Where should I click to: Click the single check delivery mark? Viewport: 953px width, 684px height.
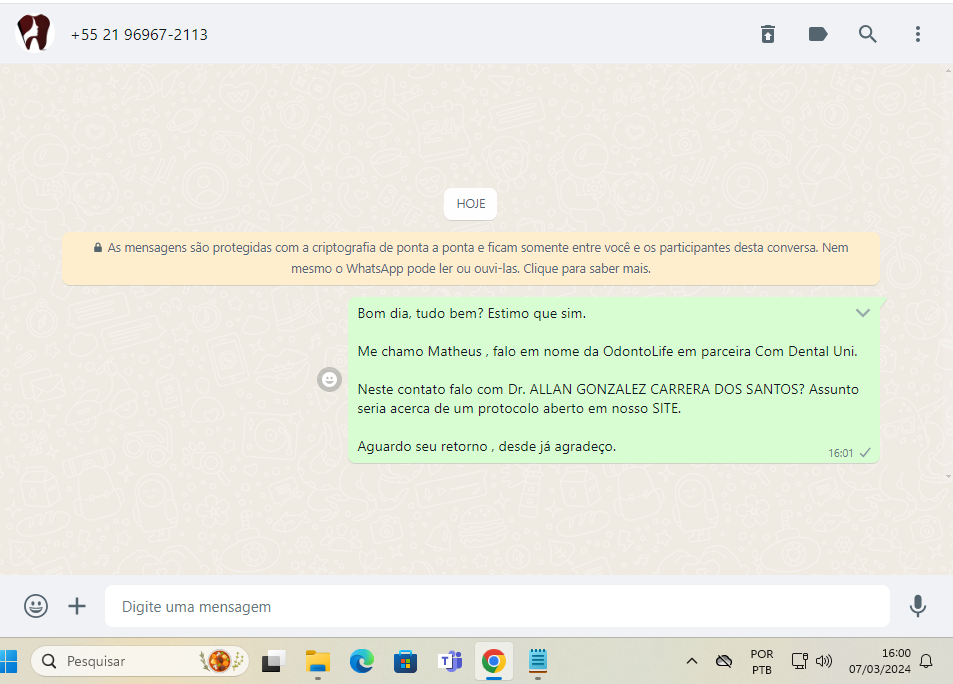865,452
